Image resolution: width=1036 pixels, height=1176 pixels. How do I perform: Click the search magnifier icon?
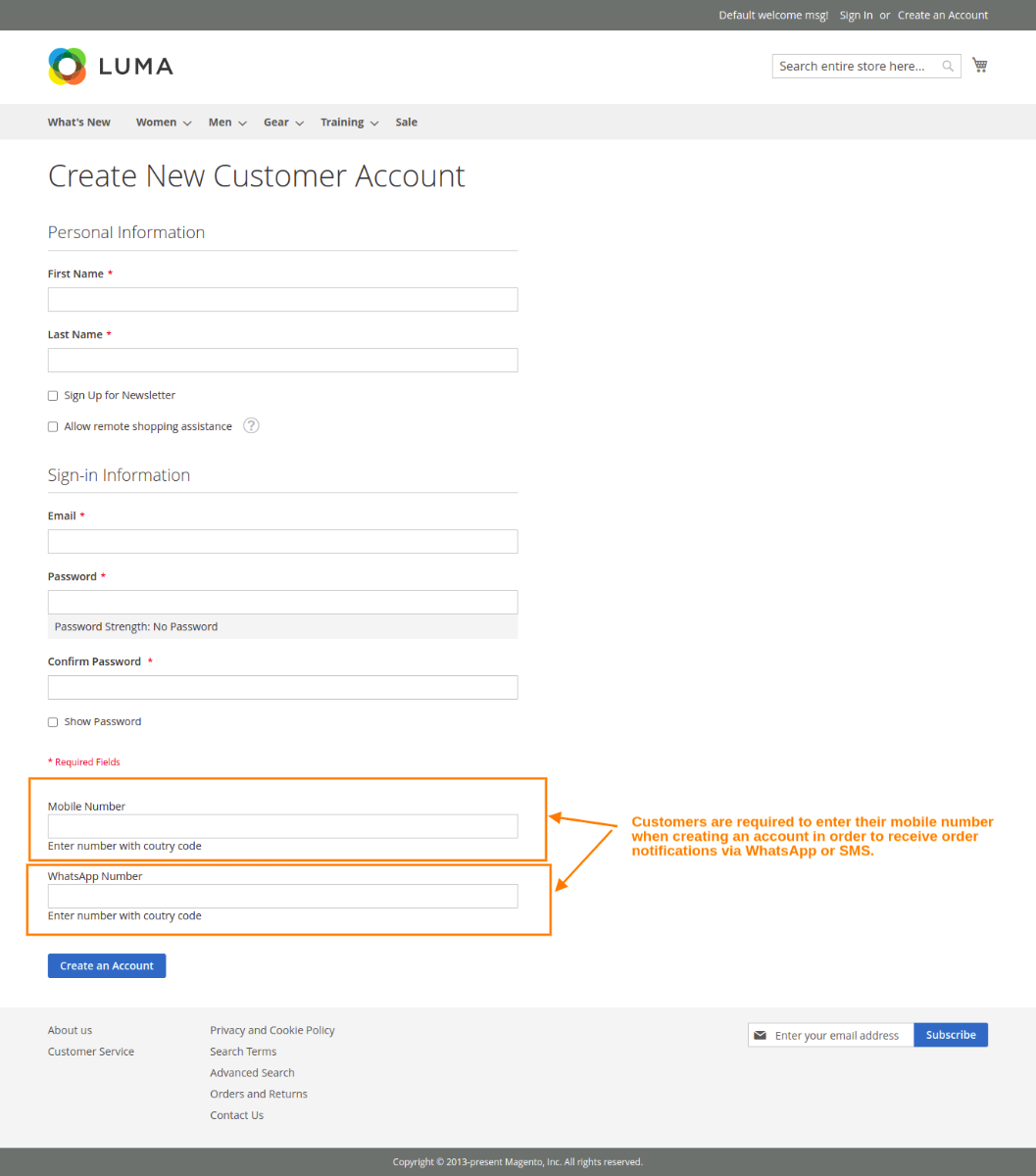coord(947,66)
